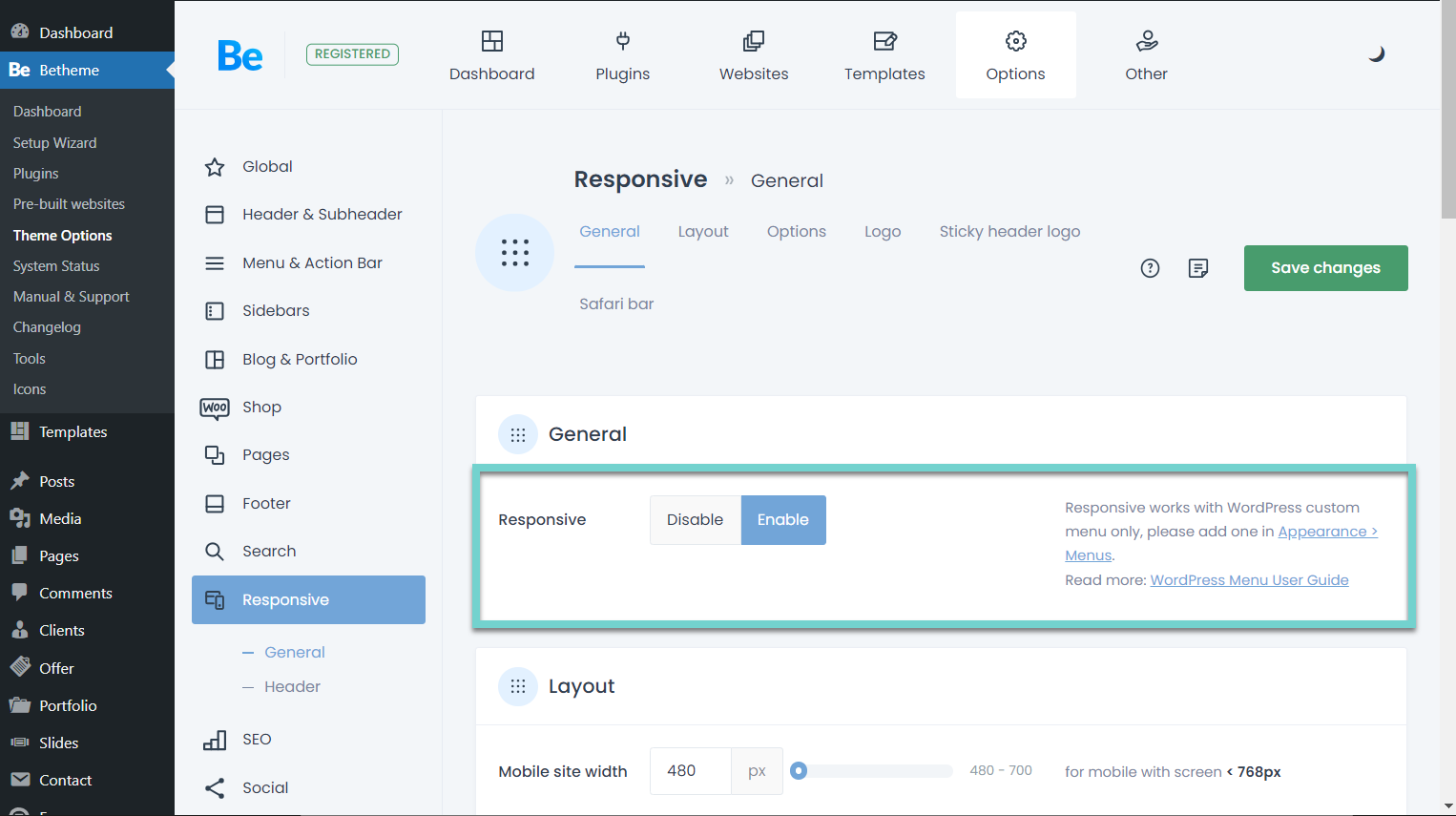Switch to the General tab

pyautogui.click(x=610, y=232)
